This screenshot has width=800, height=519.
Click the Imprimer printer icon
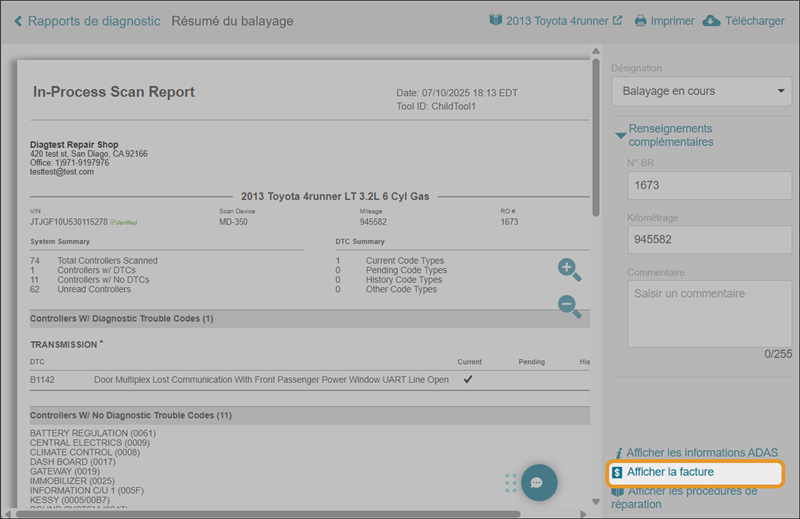[640, 21]
